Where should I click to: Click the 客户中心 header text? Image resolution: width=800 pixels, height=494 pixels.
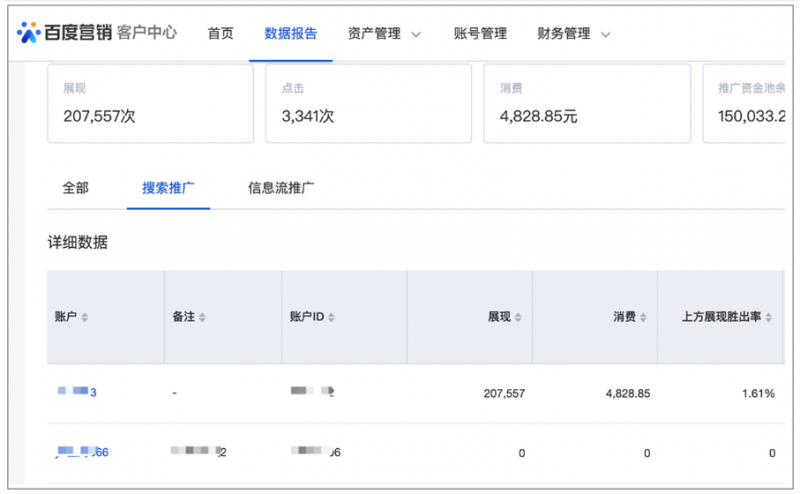coord(147,33)
